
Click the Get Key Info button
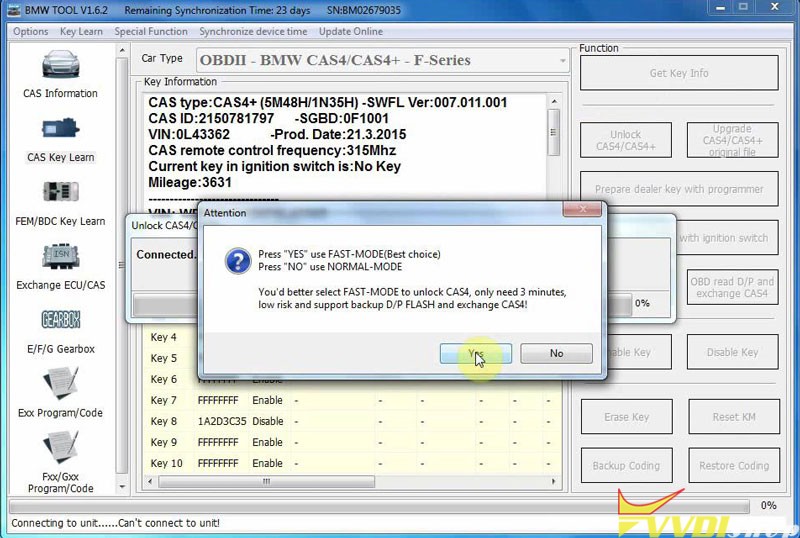tap(679, 73)
